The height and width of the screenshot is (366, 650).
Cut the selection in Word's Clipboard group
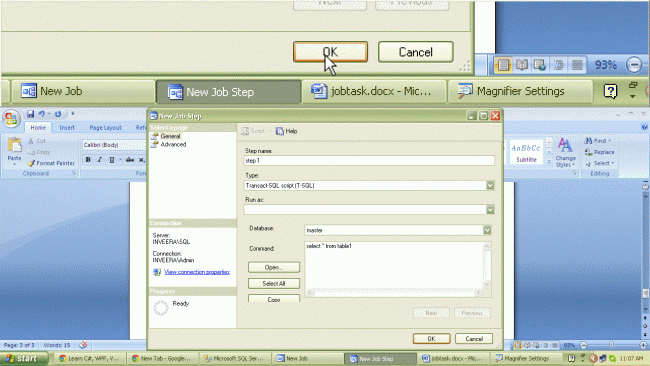pyautogui.click(x=37, y=141)
